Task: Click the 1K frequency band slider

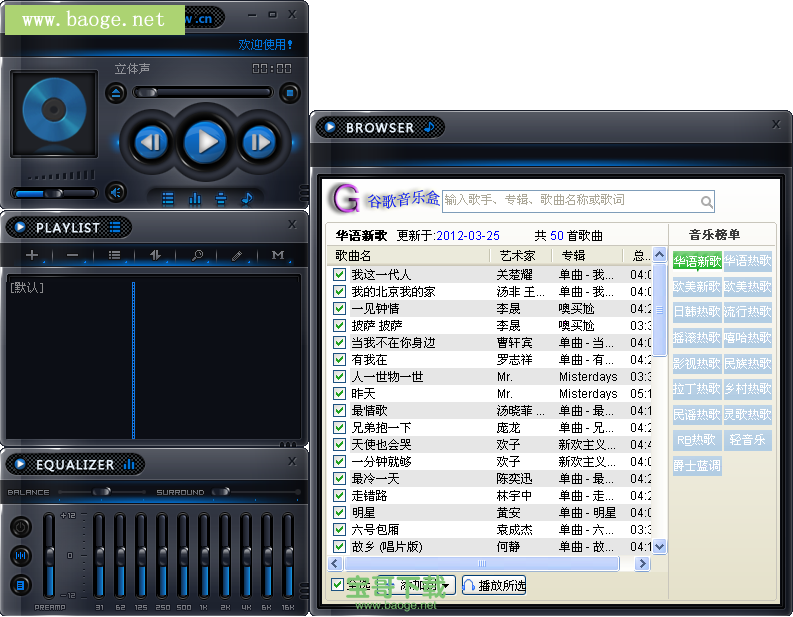Action: tap(204, 555)
